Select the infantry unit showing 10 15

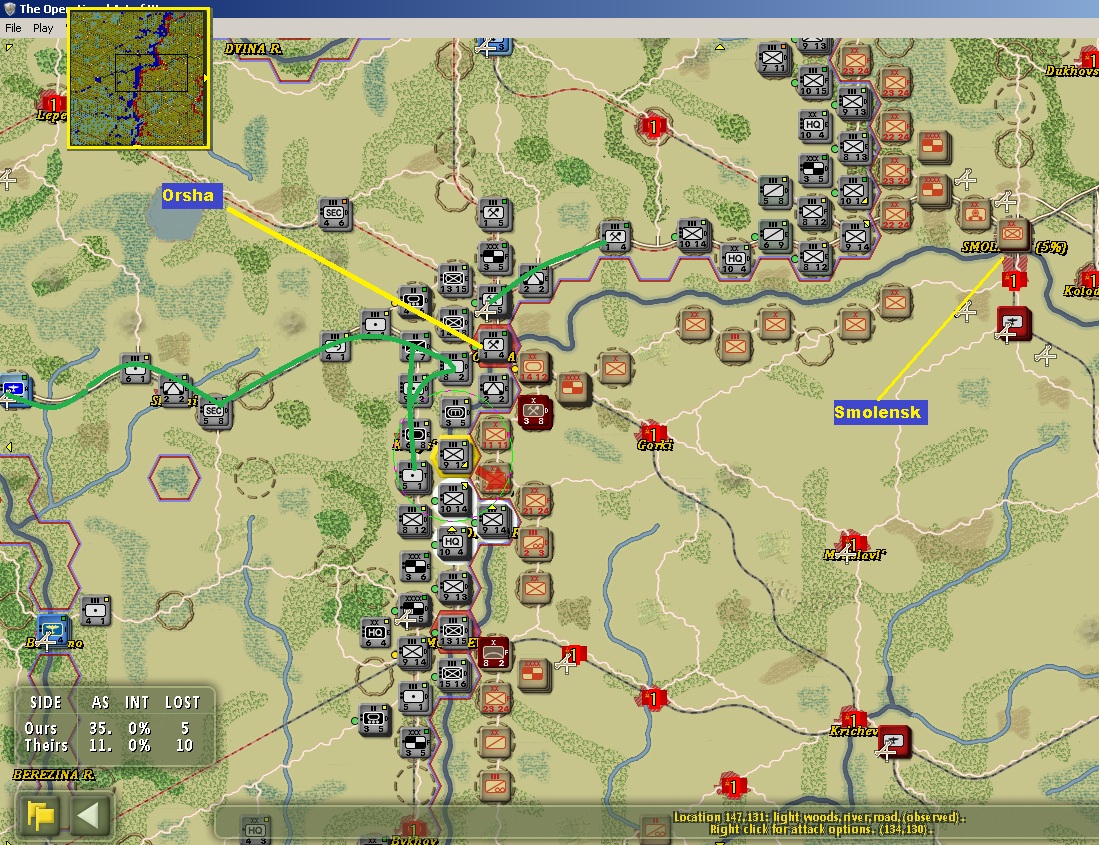pyautogui.click(x=814, y=81)
